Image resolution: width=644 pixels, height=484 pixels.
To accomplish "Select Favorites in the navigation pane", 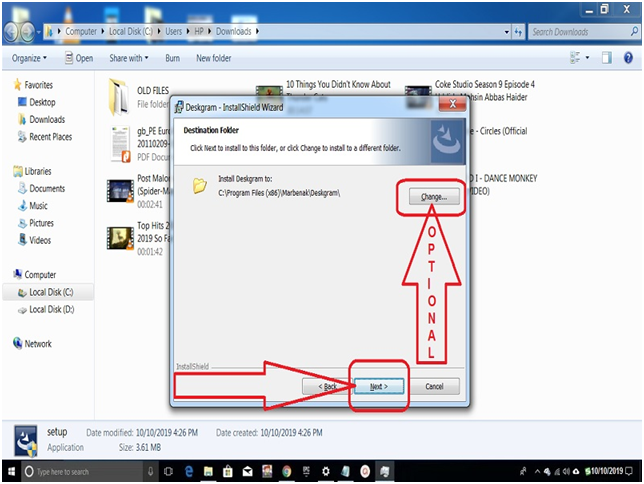I will [34, 85].
